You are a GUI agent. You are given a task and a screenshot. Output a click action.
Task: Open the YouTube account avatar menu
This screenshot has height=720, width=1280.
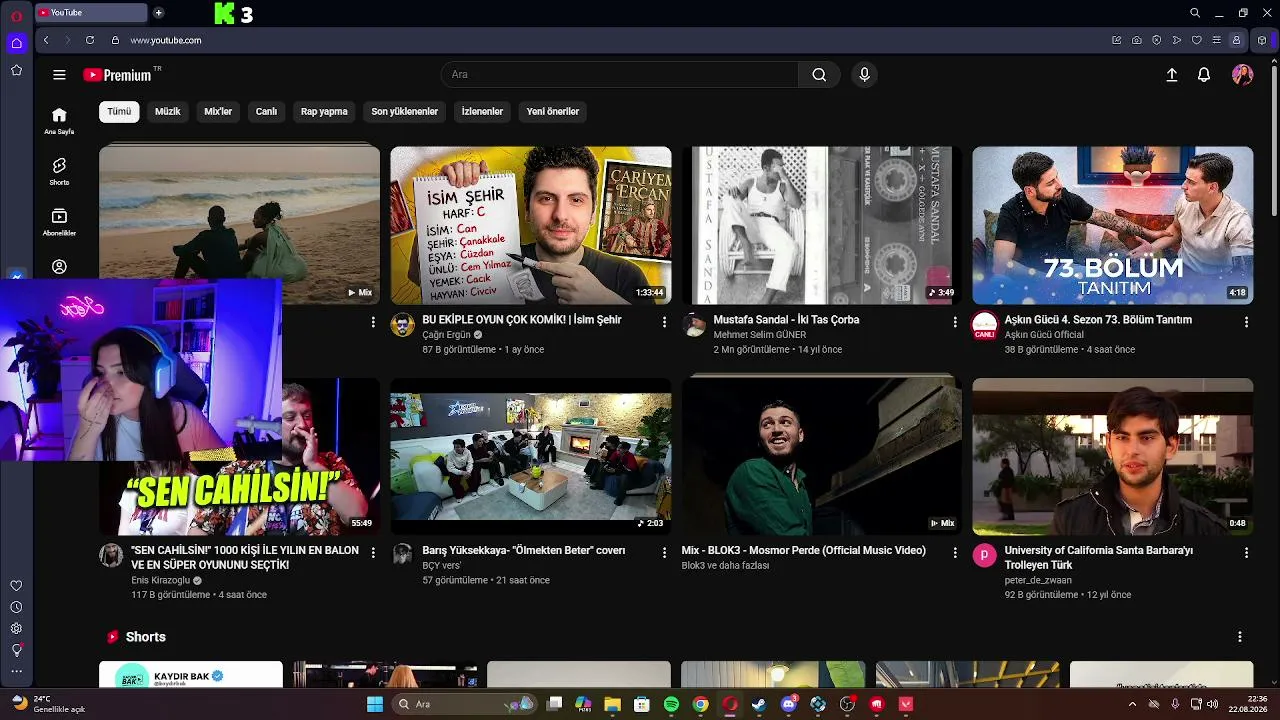tap(1242, 75)
